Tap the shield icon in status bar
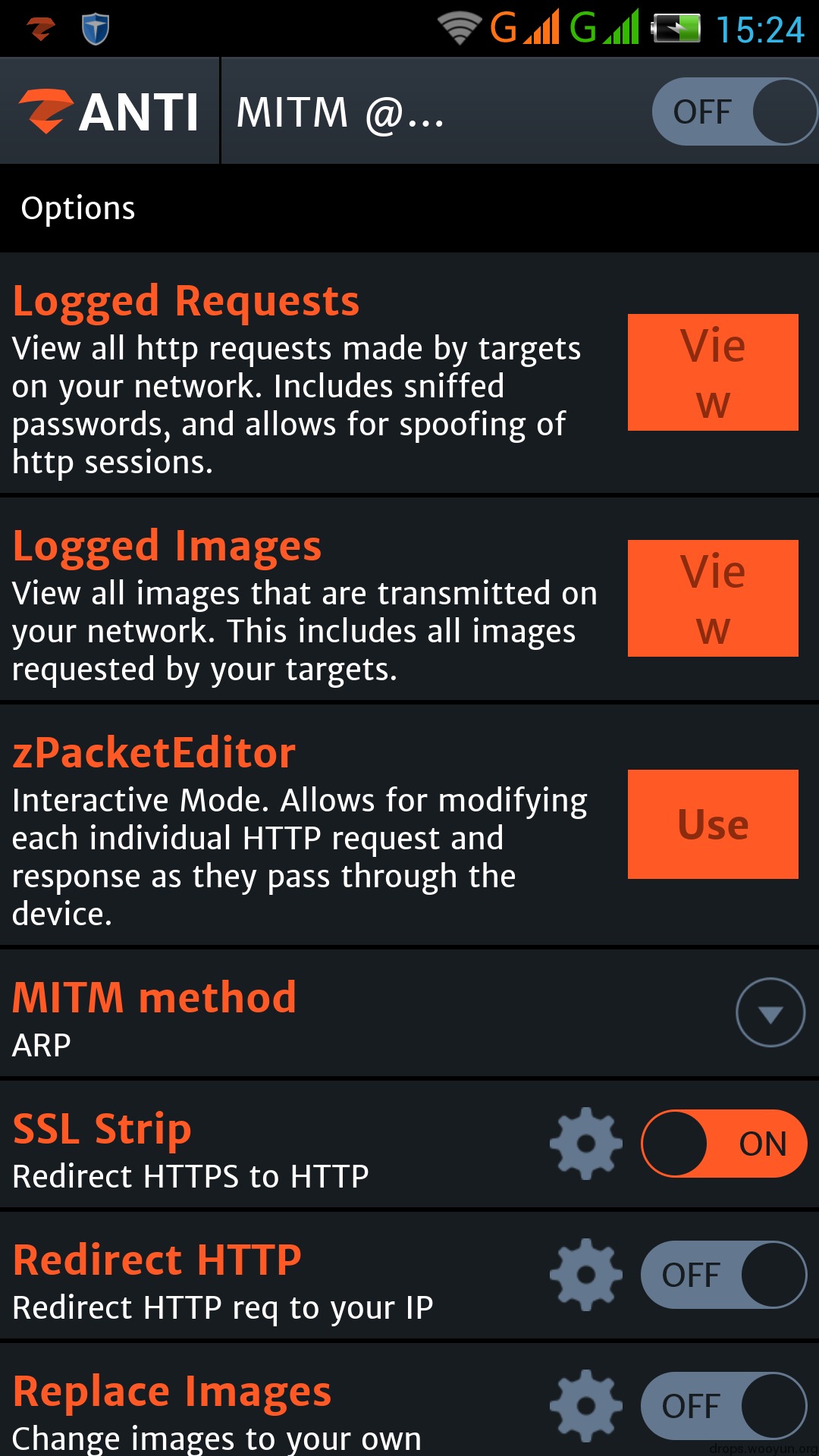 point(96,30)
